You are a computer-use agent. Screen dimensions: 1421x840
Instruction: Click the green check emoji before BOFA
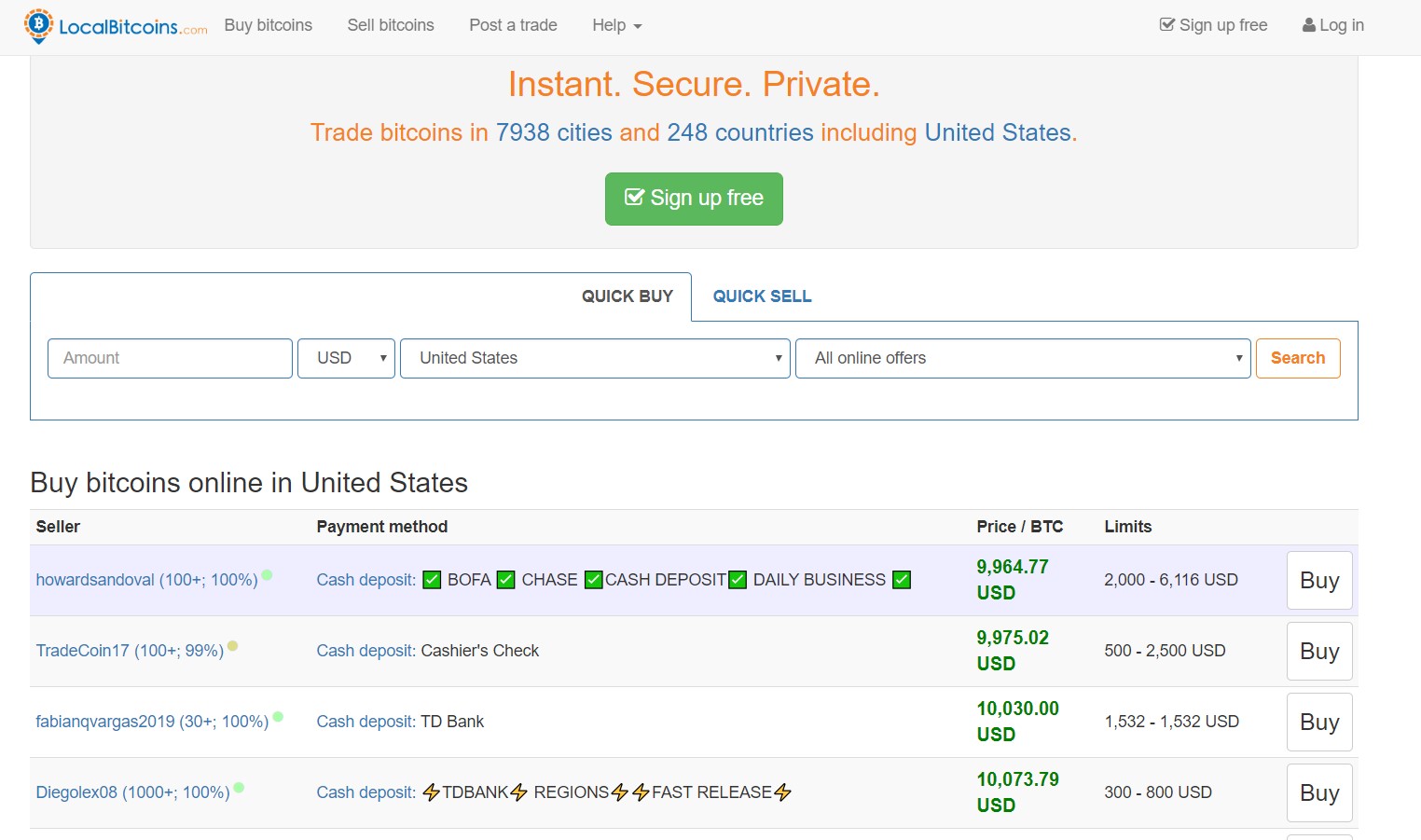point(432,580)
